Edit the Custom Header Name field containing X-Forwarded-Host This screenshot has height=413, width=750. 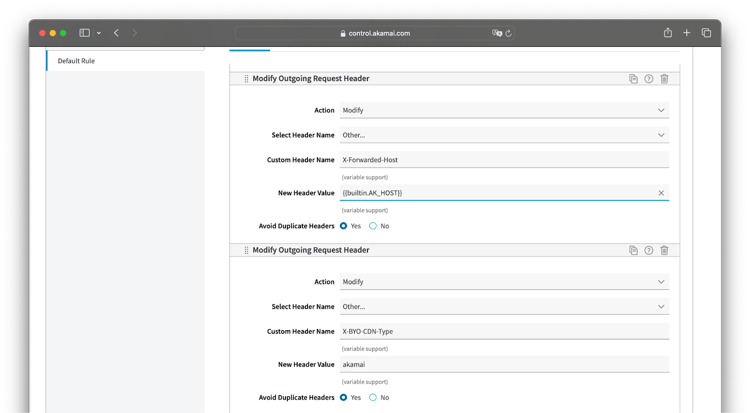coord(504,160)
